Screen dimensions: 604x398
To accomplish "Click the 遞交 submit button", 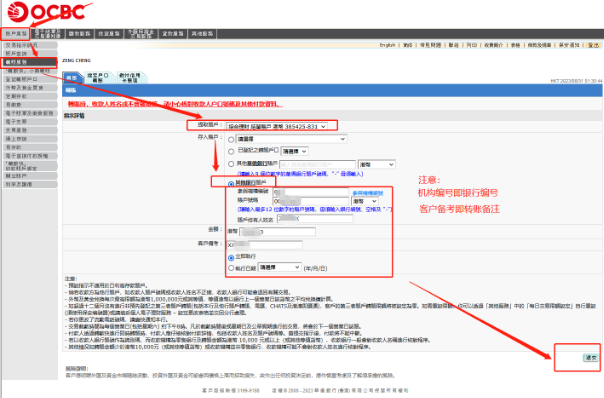I will point(591,358).
